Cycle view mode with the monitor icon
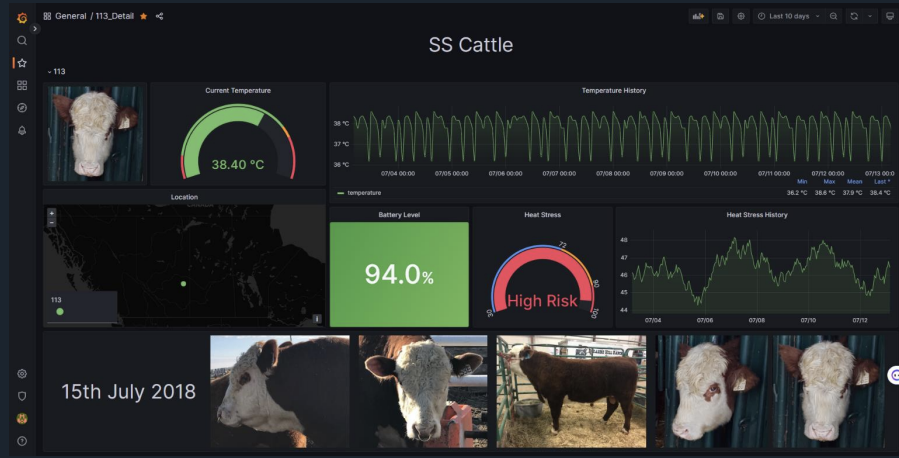 point(890,16)
